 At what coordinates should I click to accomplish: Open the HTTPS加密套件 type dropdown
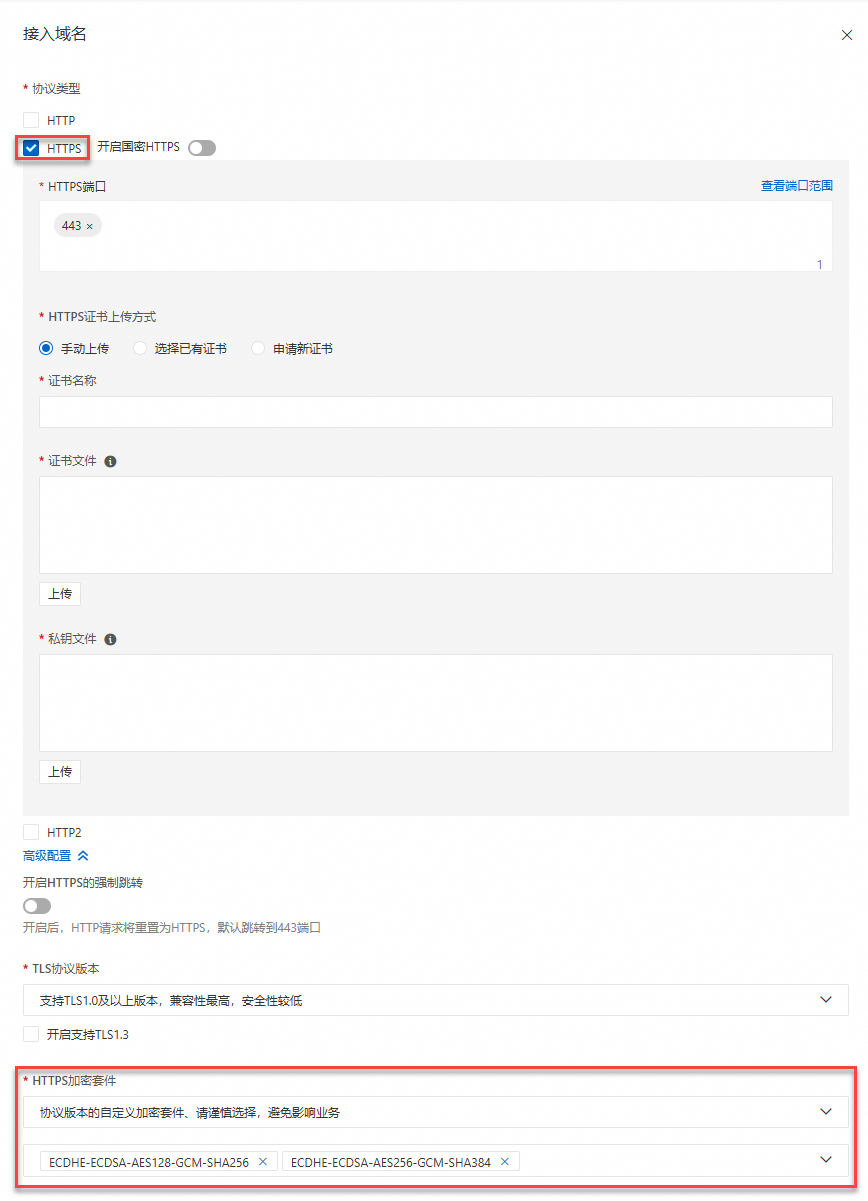coord(436,1112)
